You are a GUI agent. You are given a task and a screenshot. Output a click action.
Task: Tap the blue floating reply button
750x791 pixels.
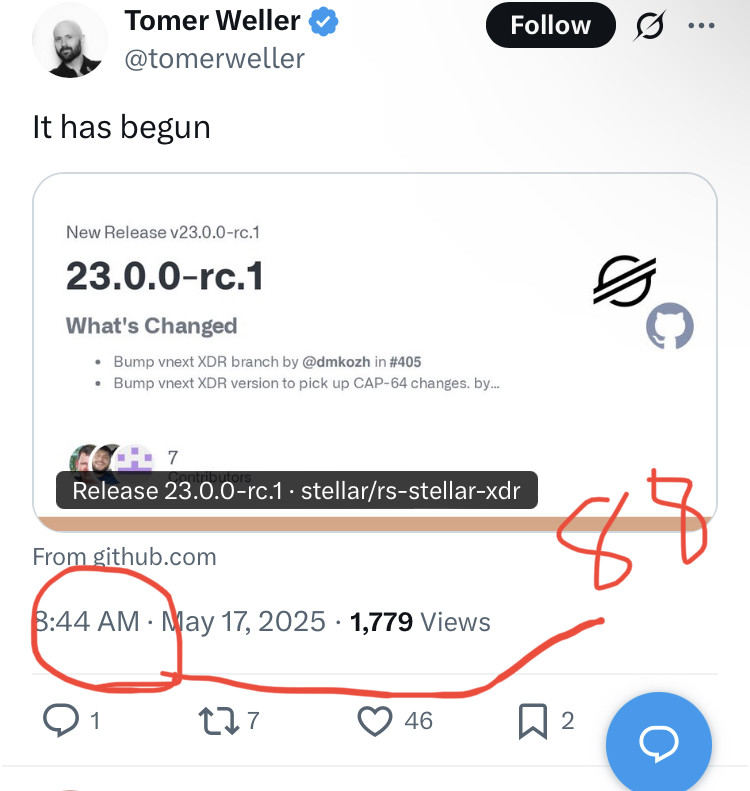[x=658, y=742]
